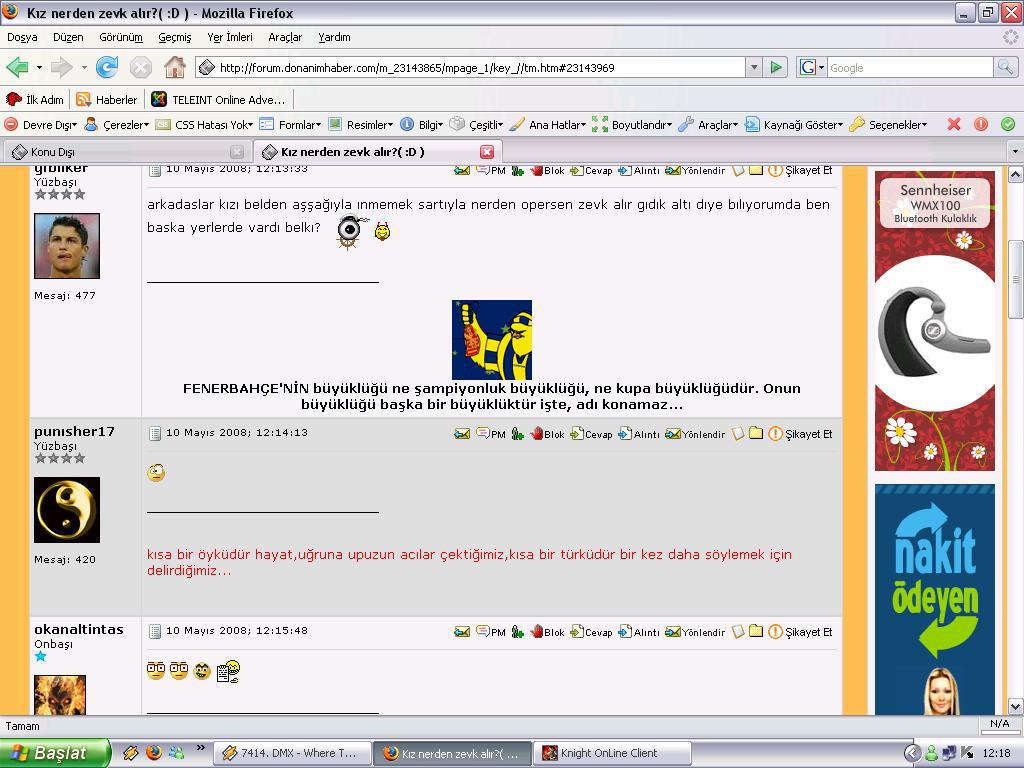
Task: Click Şikayet Et warning icon in okanaltintas post
Action: tap(775, 632)
